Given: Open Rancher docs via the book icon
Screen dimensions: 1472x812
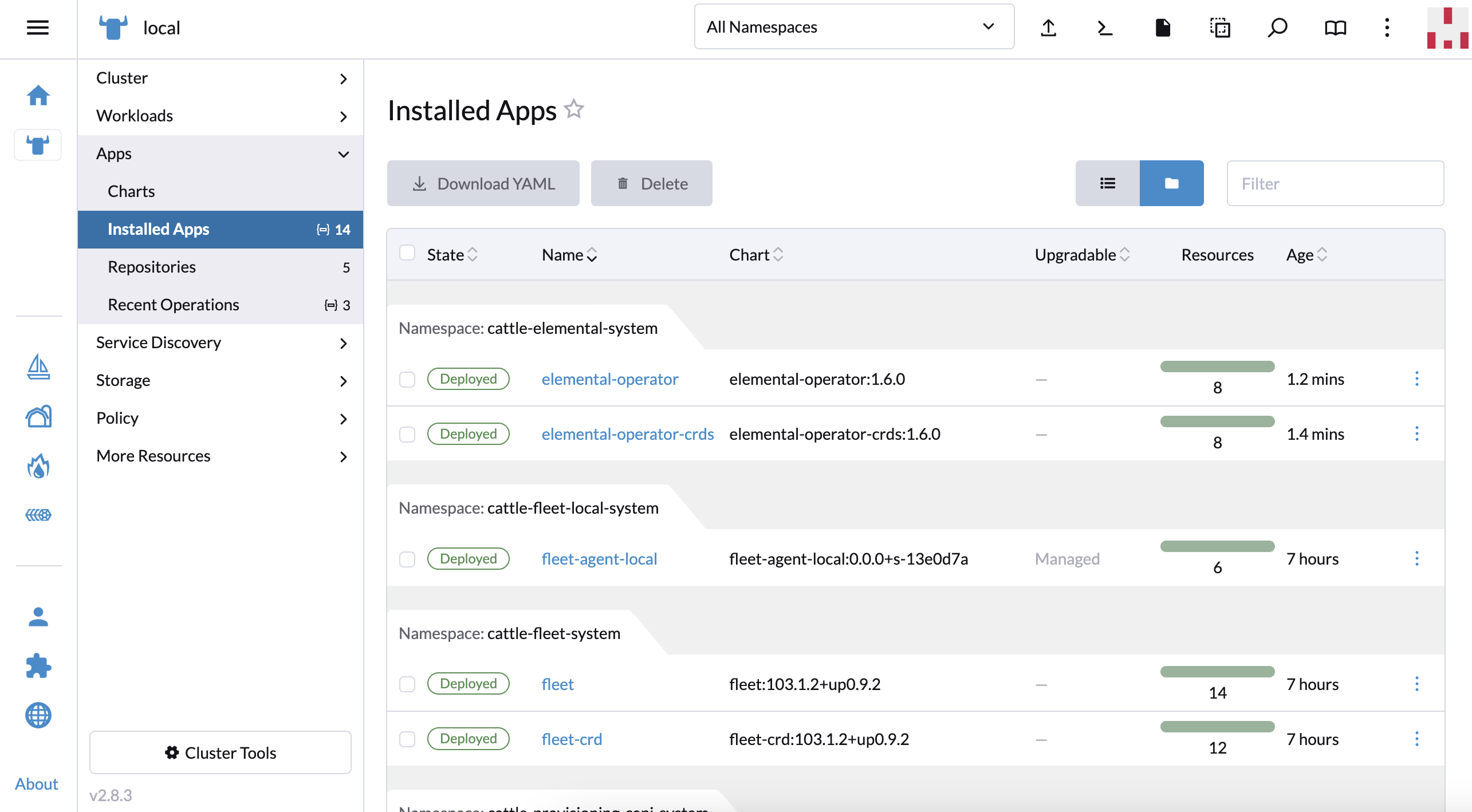Looking at the screenshot, I should pos(1335,27).
